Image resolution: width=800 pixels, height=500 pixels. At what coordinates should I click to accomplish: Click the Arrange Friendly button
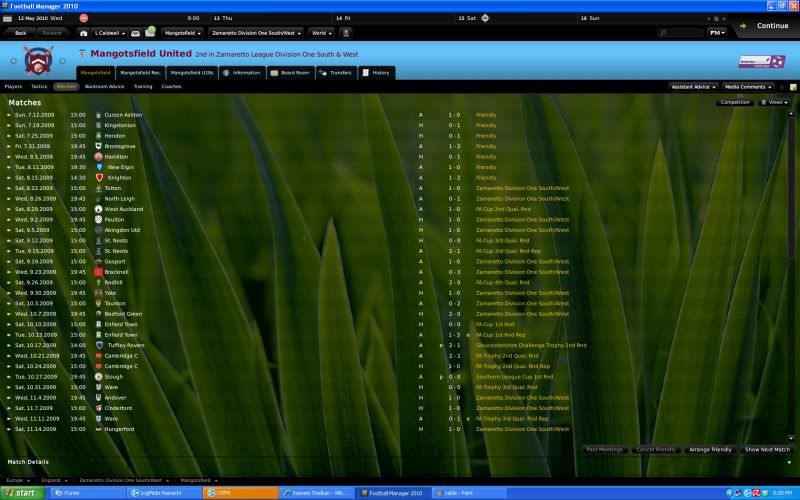(711, 450)
